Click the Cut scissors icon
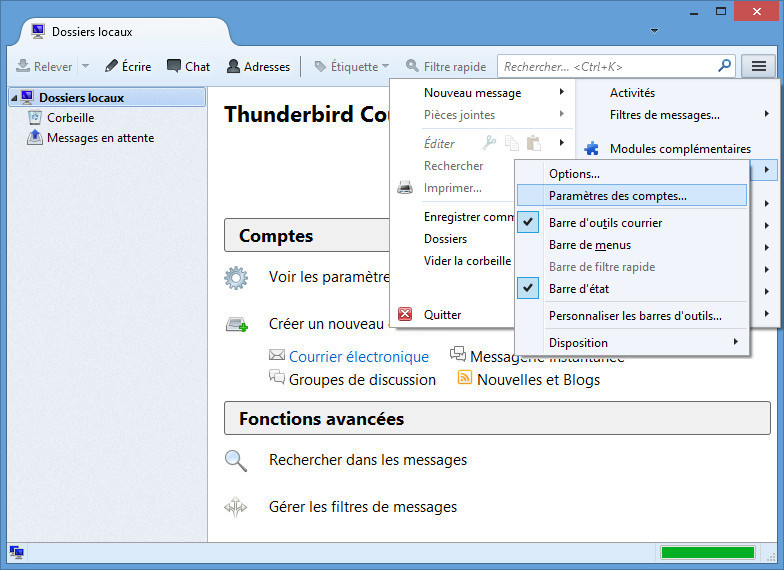784x570 pixels. tap(488, 144)
